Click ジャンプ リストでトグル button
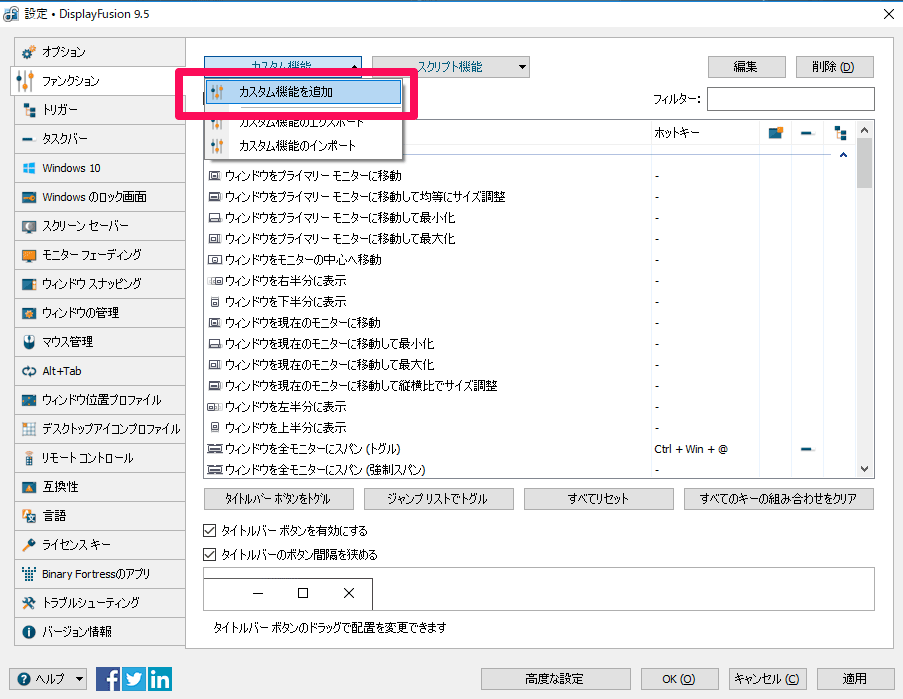The width and height of the screenshot is (903, 699). (438, 499)
